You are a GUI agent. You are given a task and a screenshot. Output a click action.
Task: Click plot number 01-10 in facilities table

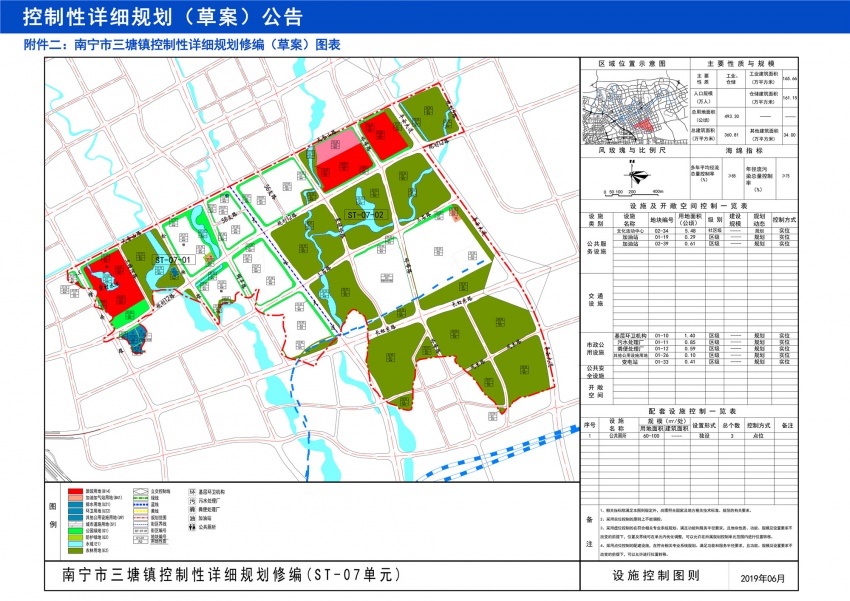tap(661, 336)
